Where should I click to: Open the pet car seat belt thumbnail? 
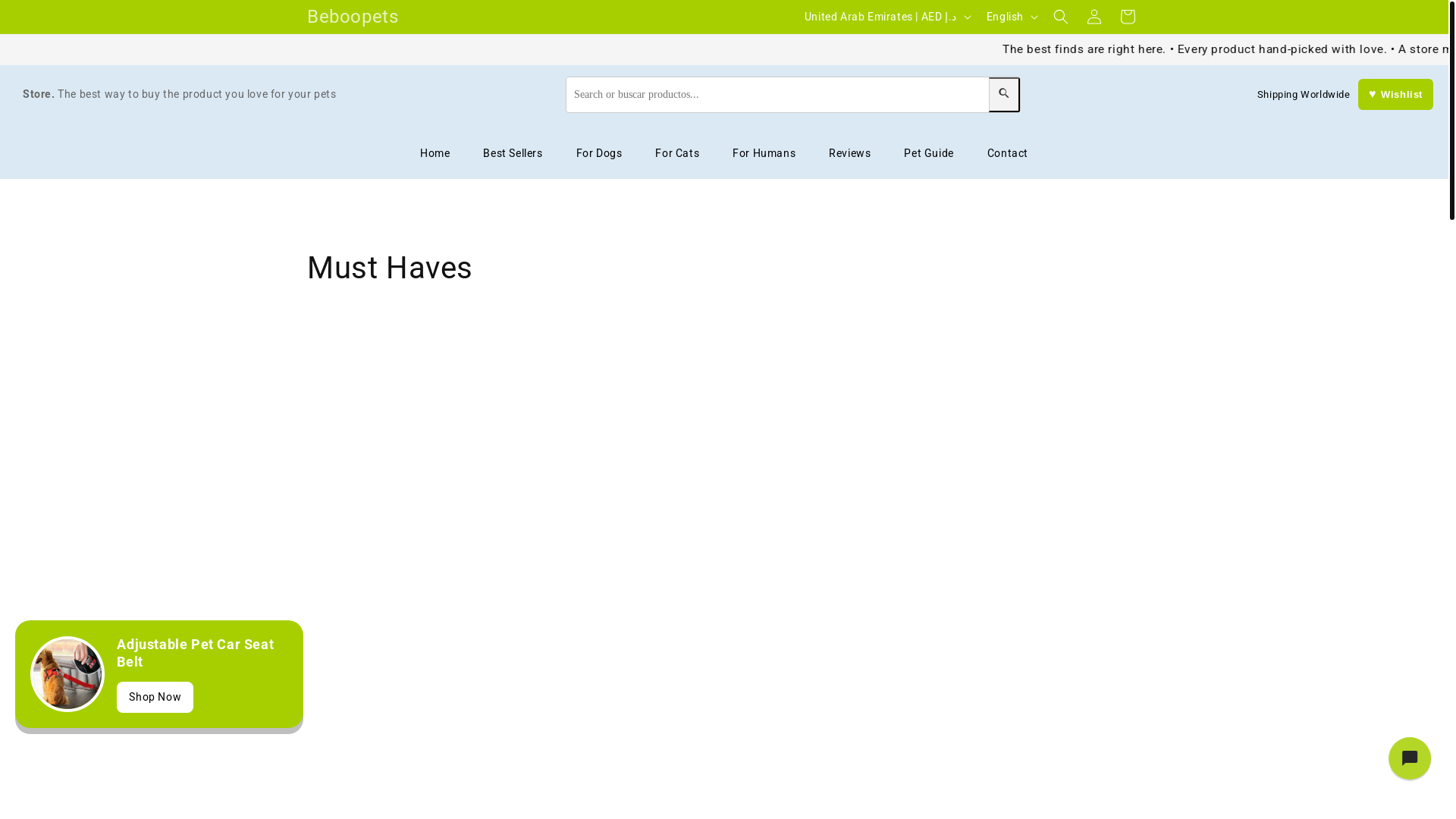coord(67,674)
